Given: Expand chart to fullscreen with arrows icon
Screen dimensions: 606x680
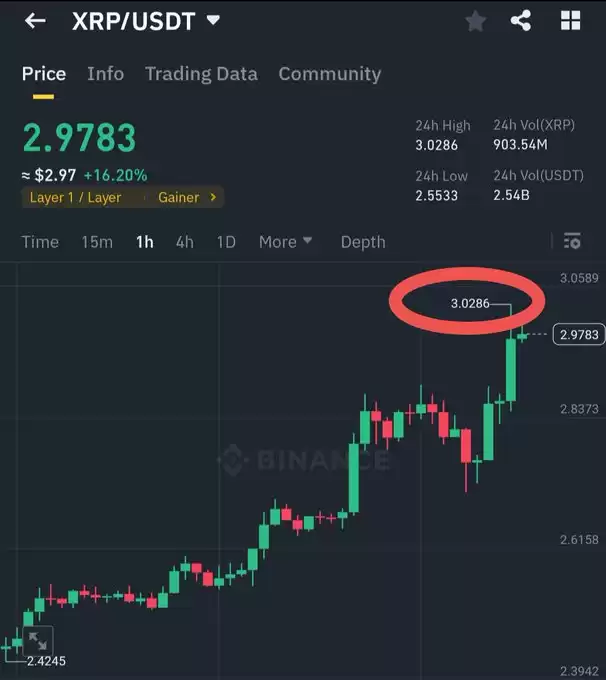Looking at the screenshot, I should coord(38,641).
